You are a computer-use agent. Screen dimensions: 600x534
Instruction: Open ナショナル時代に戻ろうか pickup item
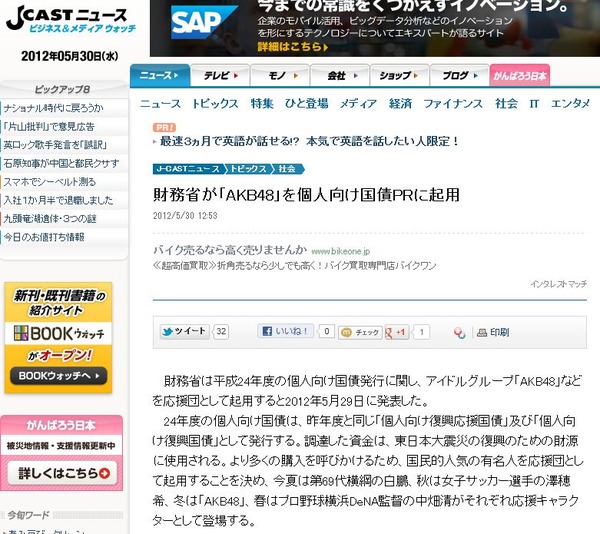coord(53,108)
